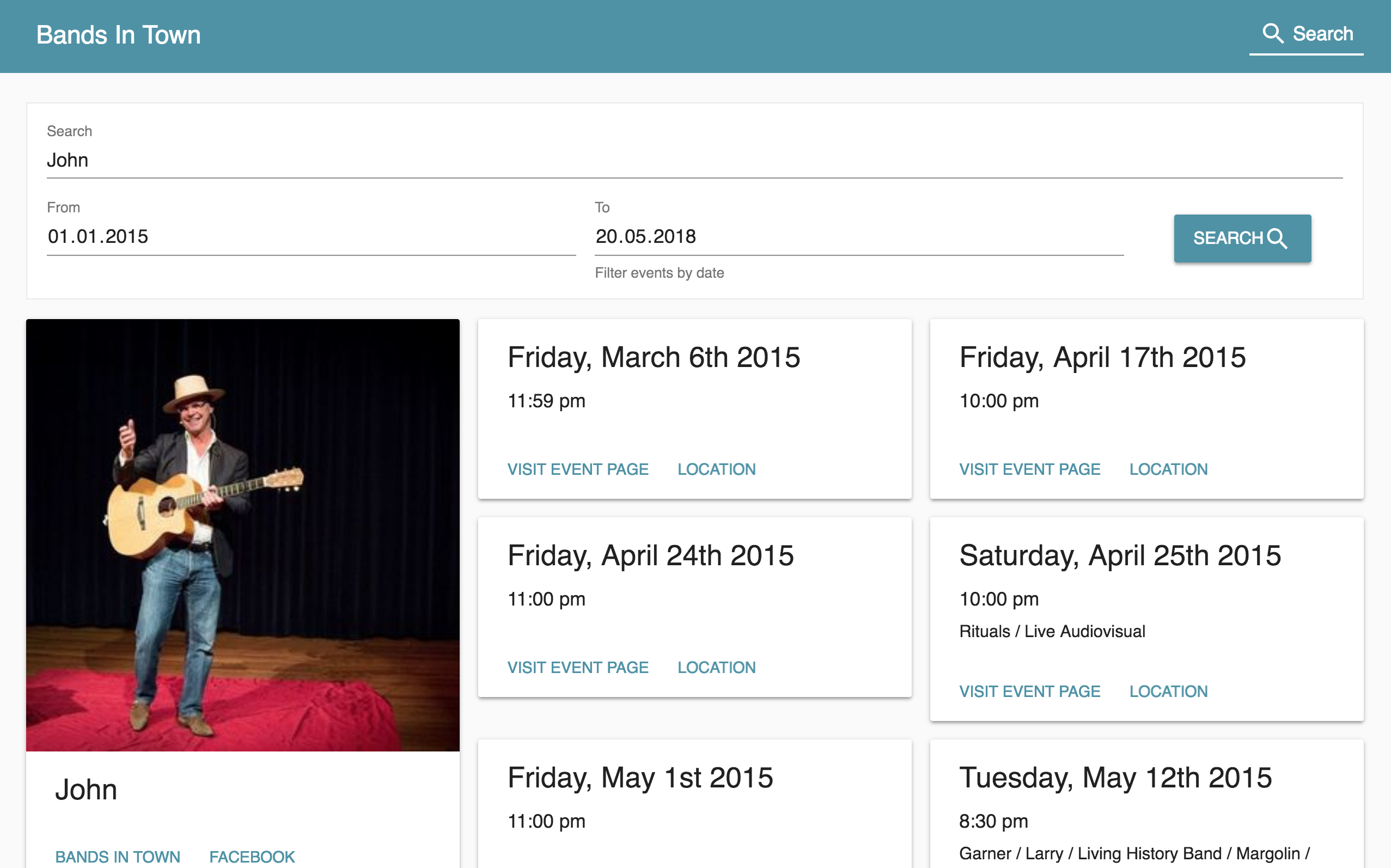
Task: Open the From date field
Action: click(x=310, y=236)
